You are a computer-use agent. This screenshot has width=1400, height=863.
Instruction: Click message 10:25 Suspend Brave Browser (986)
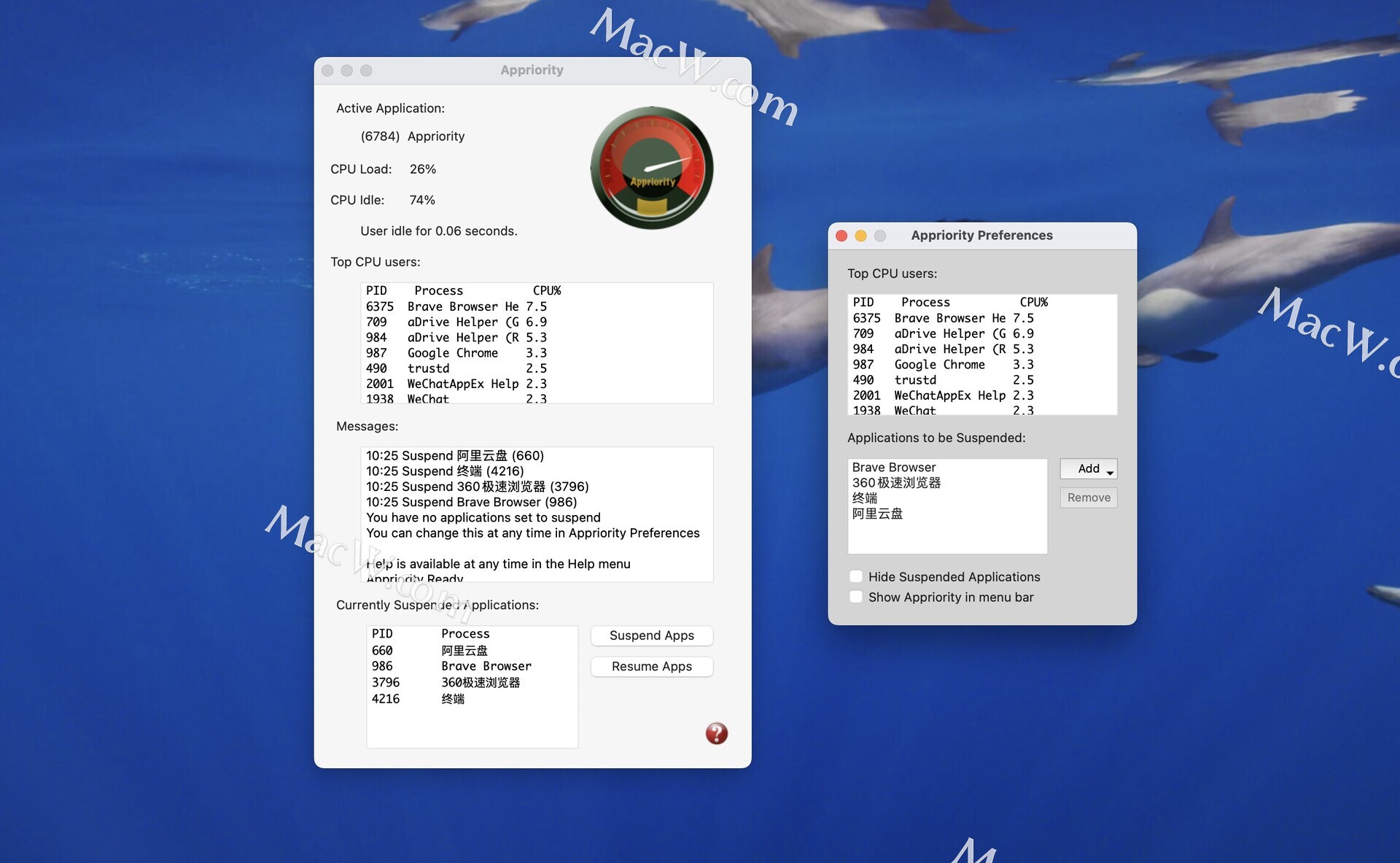click(471, 502)
